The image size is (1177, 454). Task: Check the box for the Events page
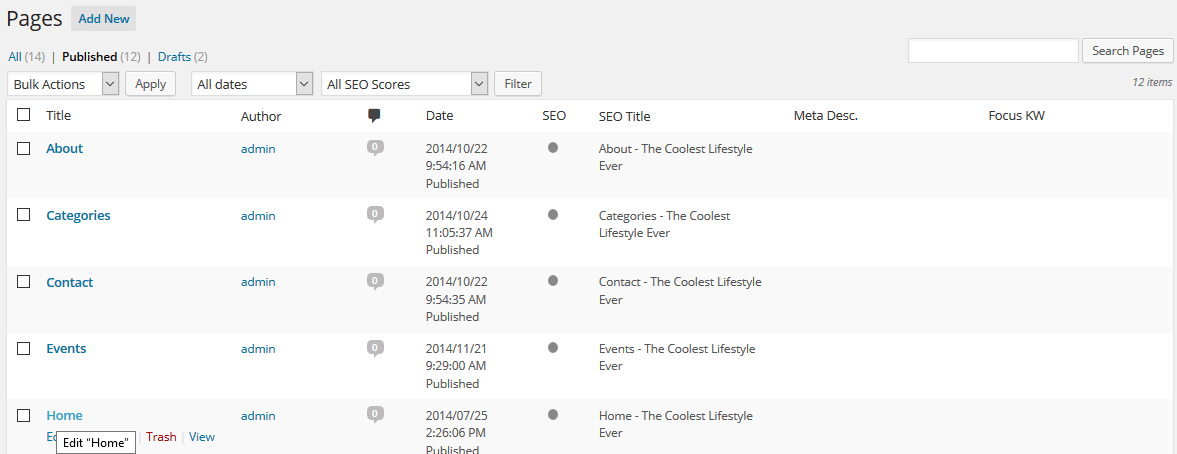click(x=24, y=348)
